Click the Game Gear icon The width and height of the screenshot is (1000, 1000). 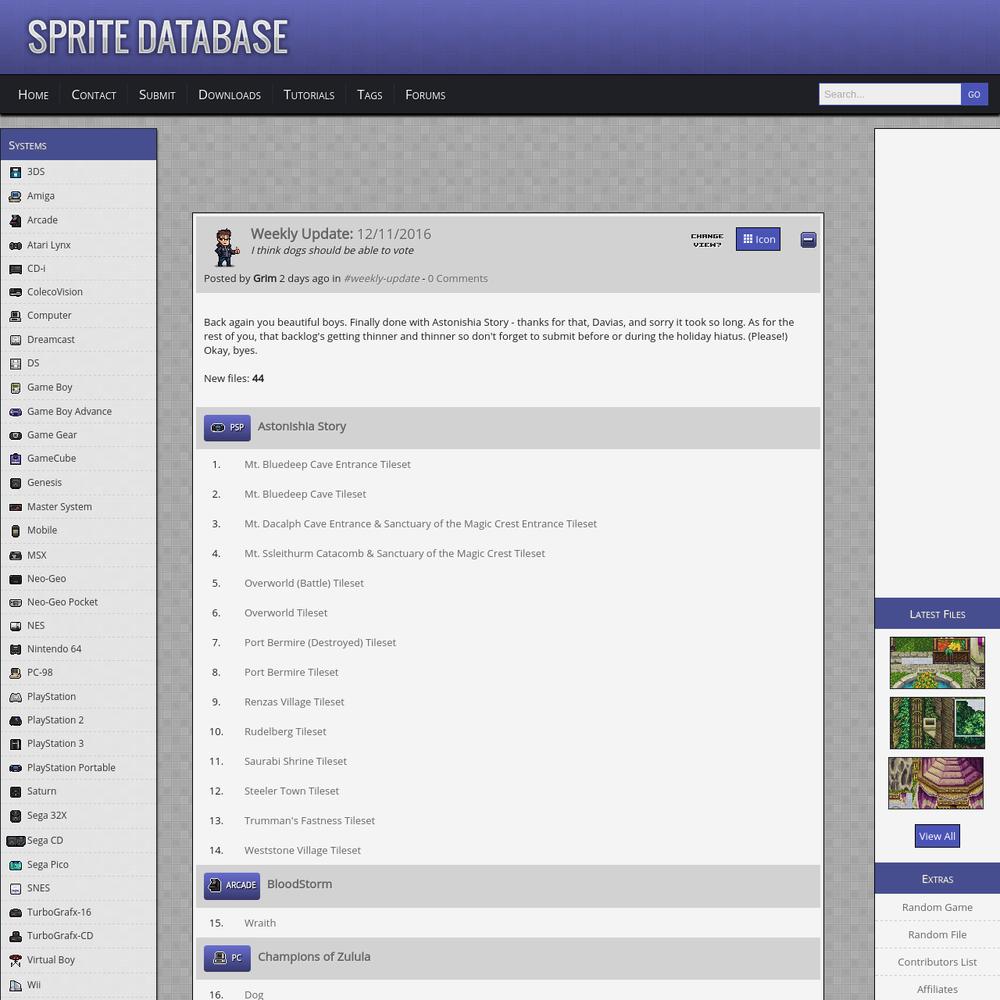(x=15, y=436)
